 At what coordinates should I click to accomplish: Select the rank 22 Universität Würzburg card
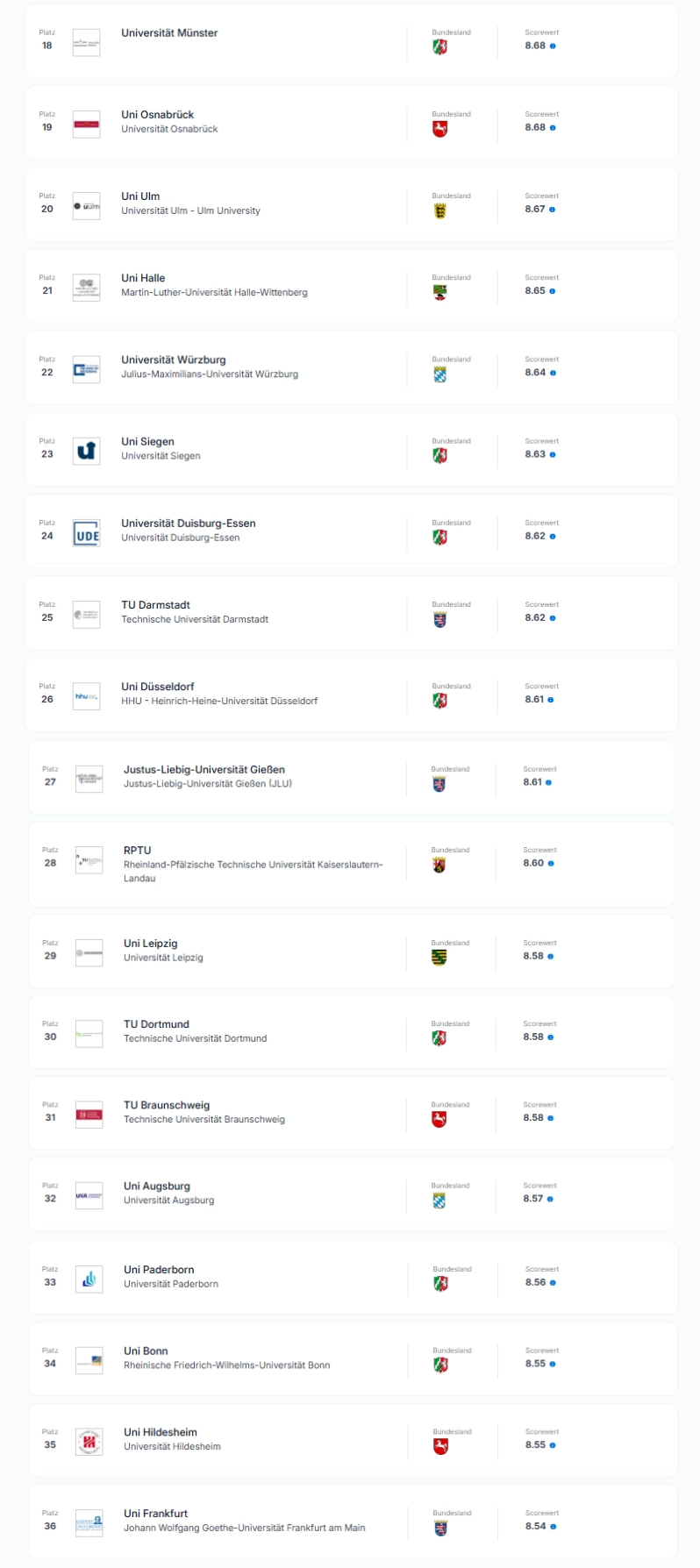pos(352,367)
